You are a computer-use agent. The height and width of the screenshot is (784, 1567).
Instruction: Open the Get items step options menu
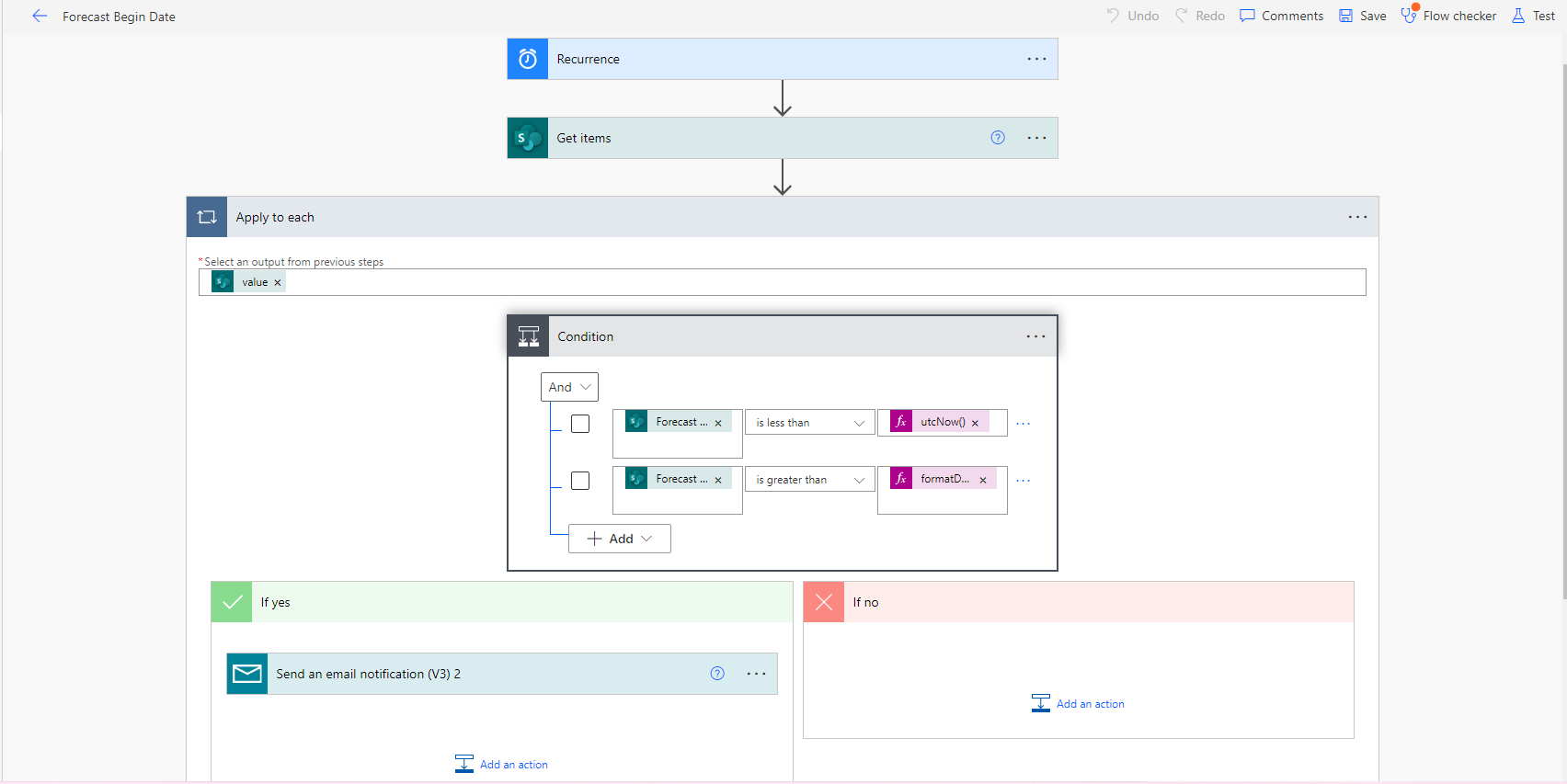tap(1036, 138)
